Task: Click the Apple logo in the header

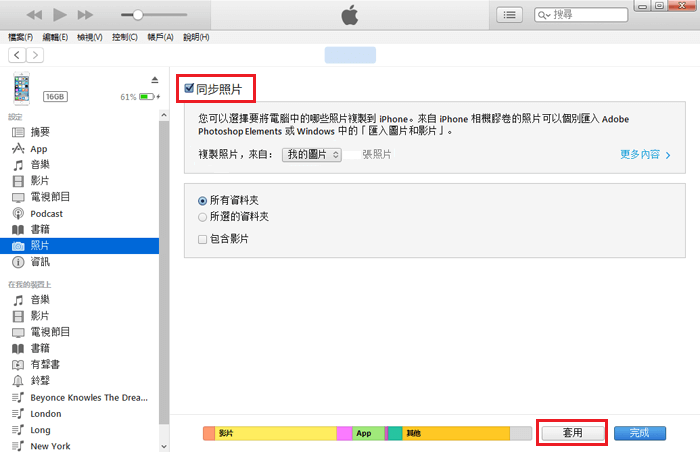Action: pyautogui.click(x=350, y=15)
